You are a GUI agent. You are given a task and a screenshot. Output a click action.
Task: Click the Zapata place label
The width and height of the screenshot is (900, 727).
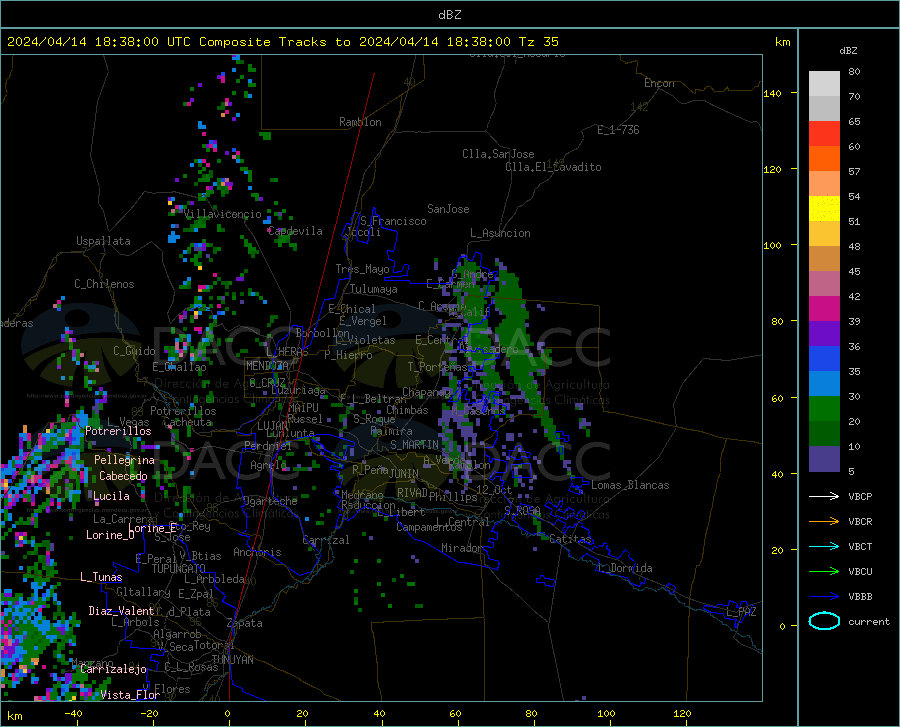point(245,623)
